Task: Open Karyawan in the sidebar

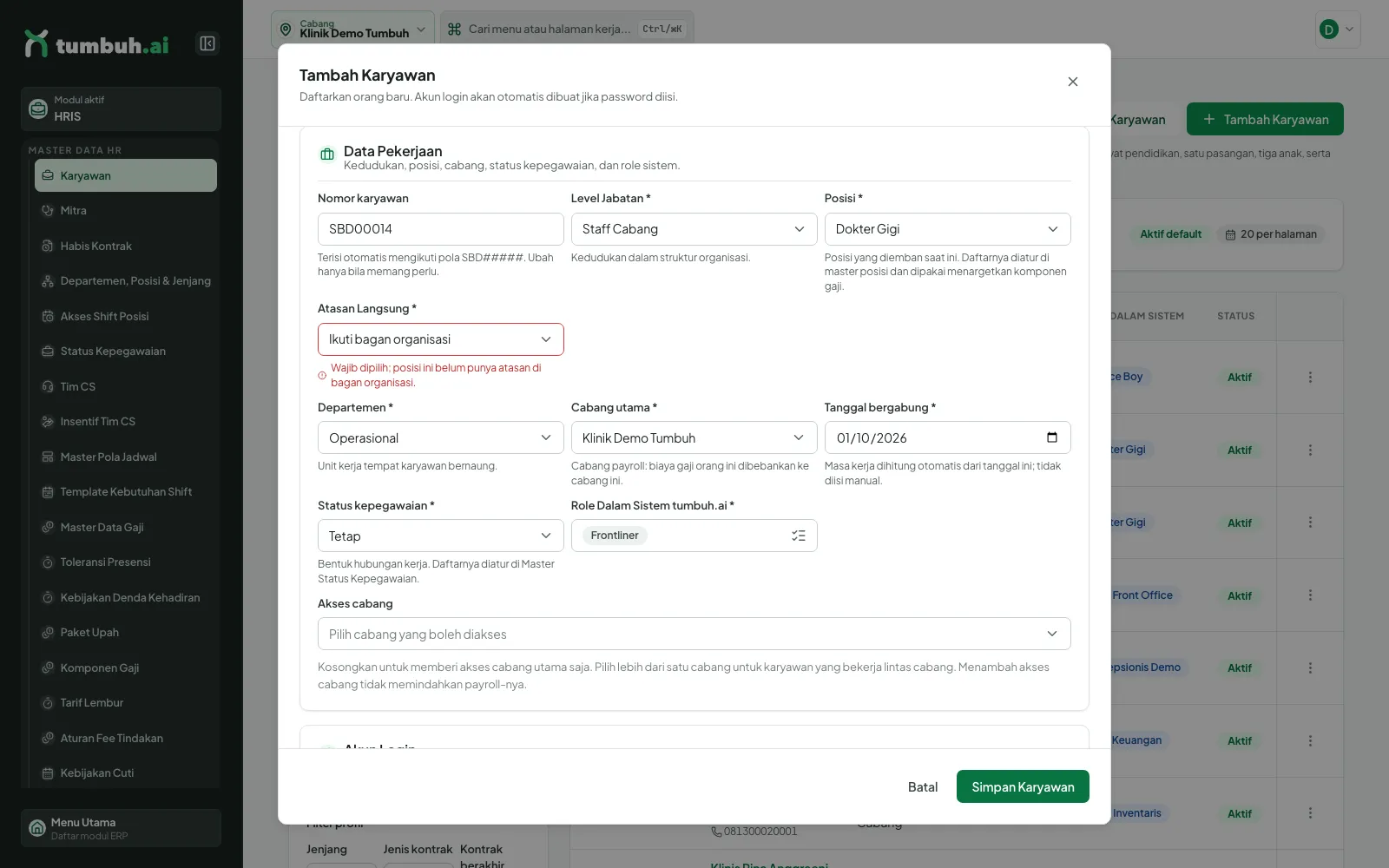Action: 126,175
